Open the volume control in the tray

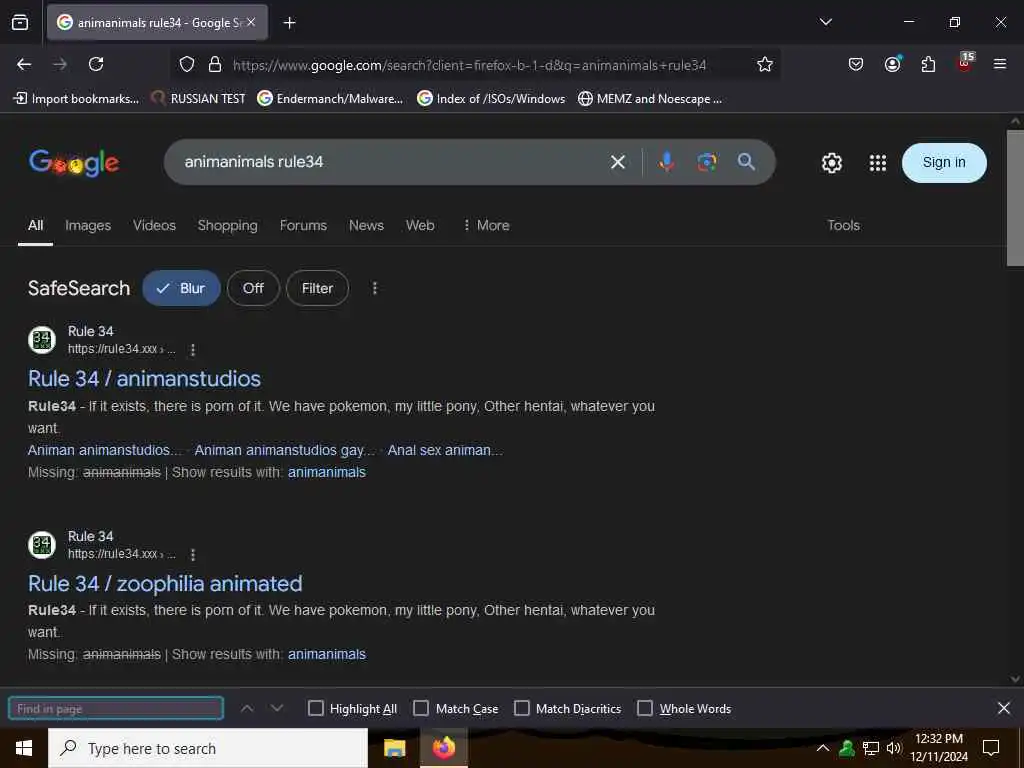point(894,748)
